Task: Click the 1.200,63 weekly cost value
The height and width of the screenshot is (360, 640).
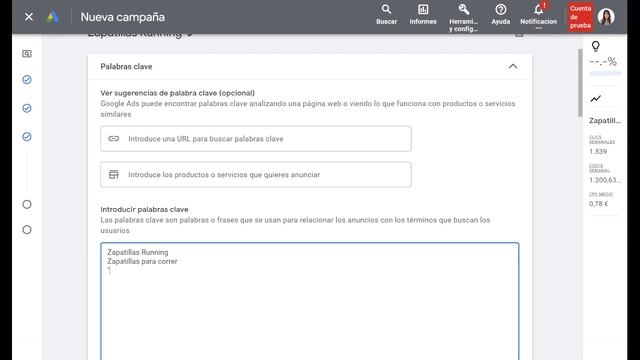Action: (x=604, y=180)
